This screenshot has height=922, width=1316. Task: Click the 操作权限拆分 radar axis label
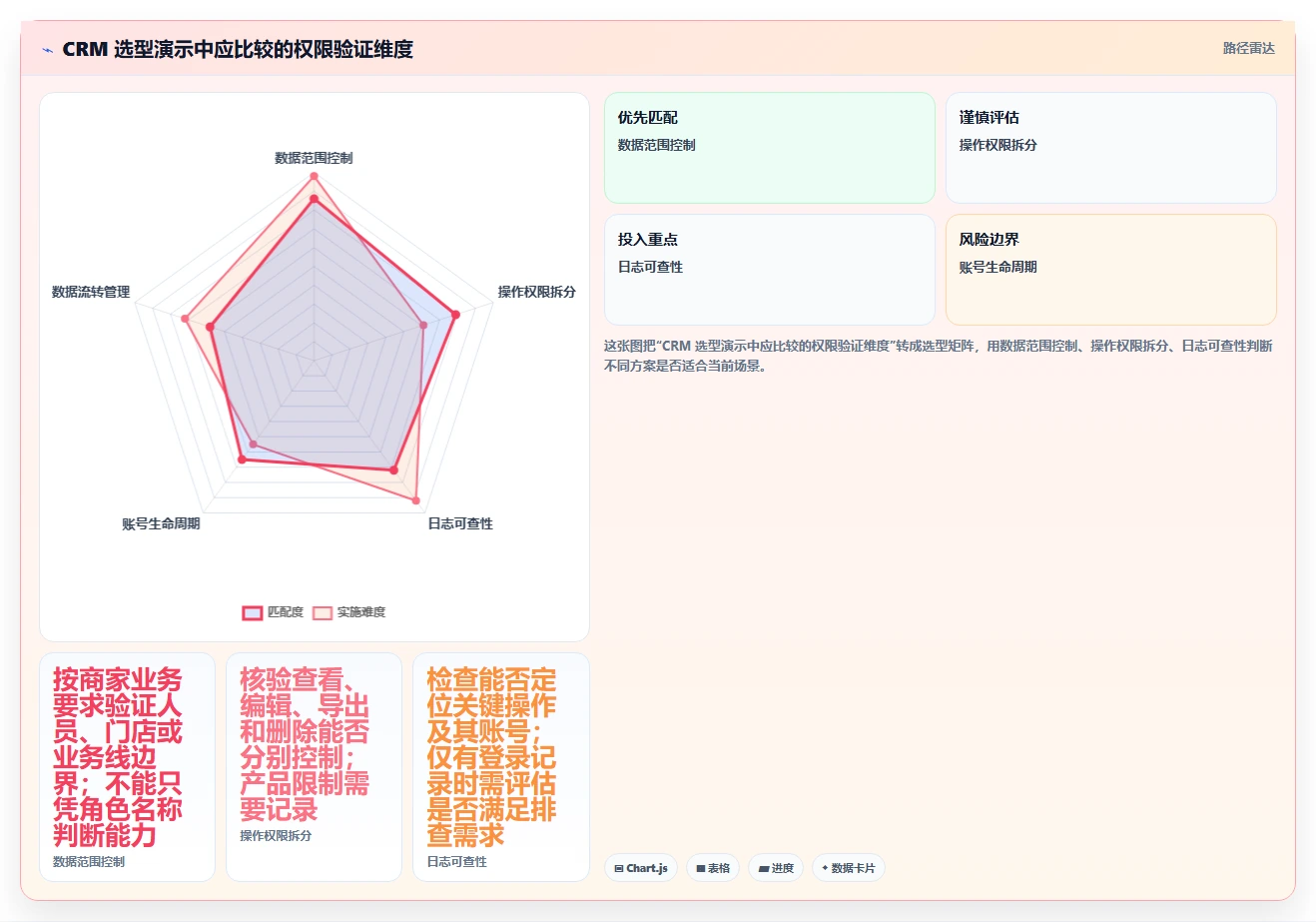point(537,292)
